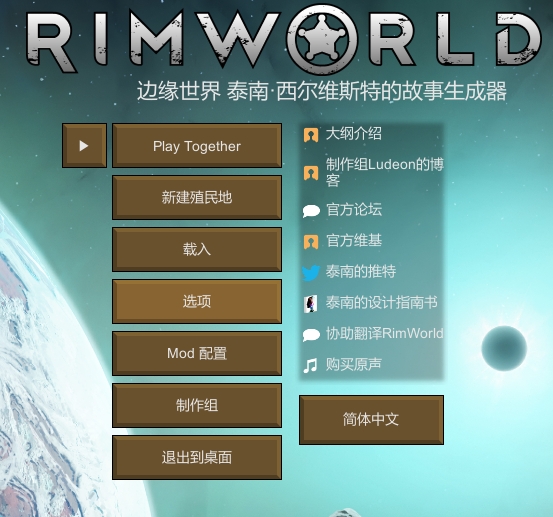Open the 购买原声 soundtrack link

point(354,364)
